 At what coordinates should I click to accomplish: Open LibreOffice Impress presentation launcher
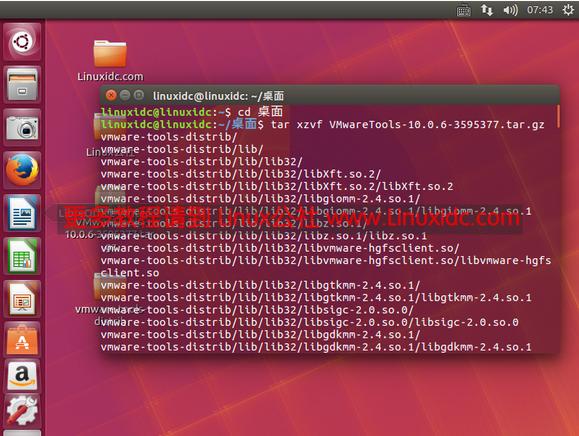[22, 299]
